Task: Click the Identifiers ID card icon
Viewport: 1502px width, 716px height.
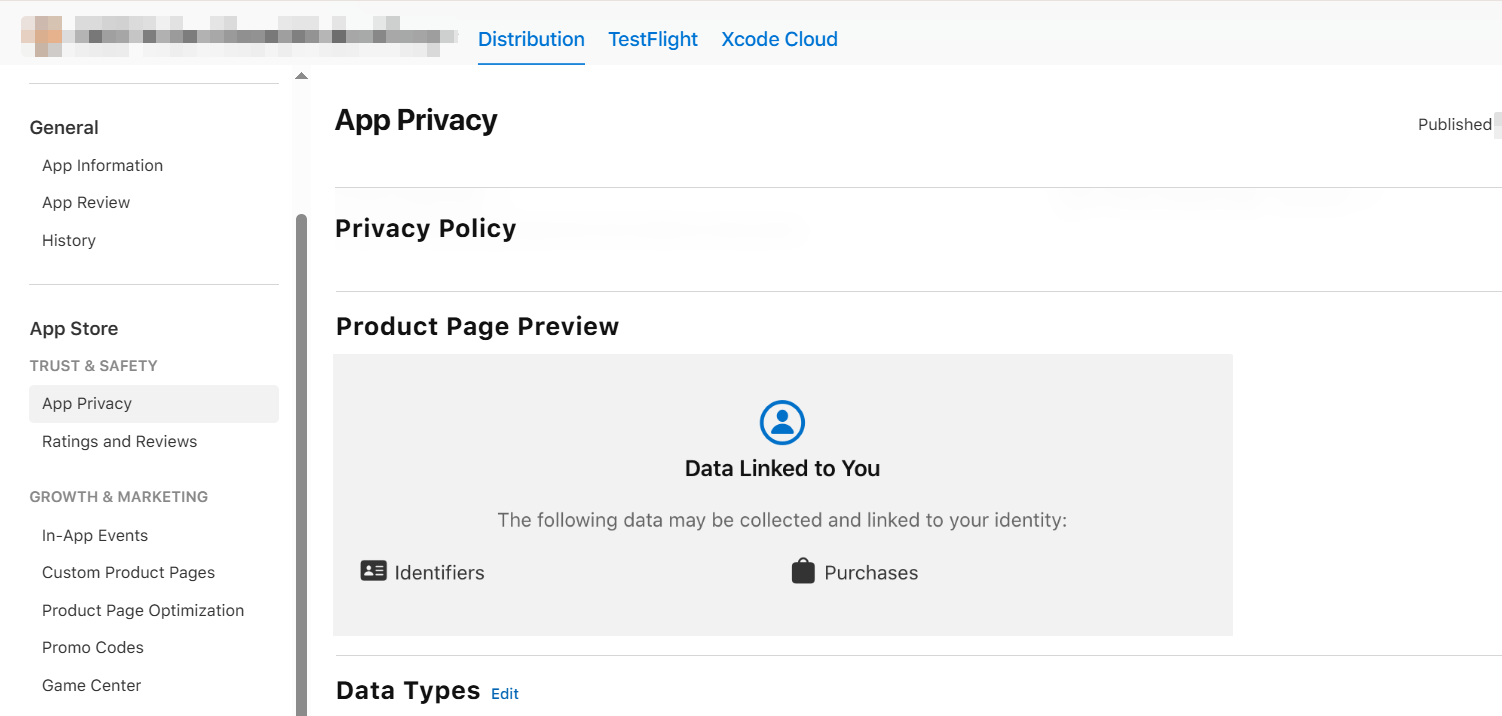Action: [373, 571]
